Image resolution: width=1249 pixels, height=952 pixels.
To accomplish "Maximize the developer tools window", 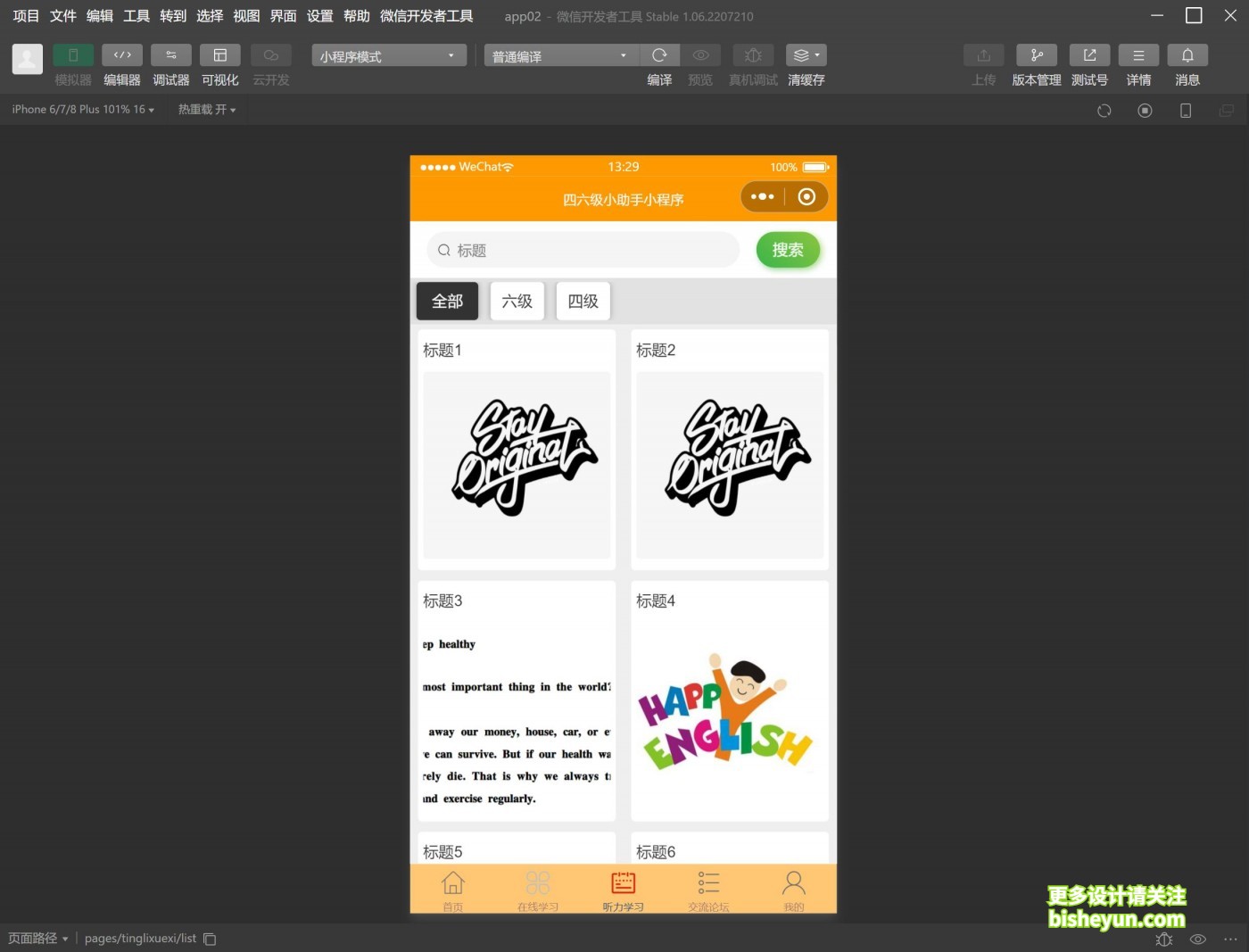I will tap(1194, 15).
